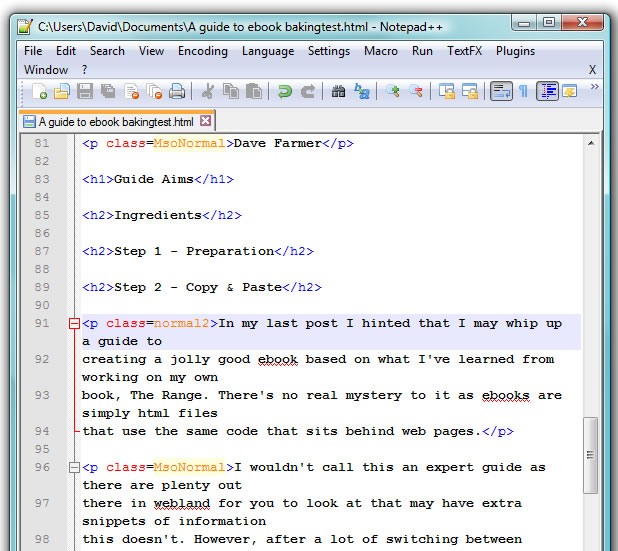Cut selection with the scissors icon
This screenshot has height=551, width=618.
click(208, 92)
